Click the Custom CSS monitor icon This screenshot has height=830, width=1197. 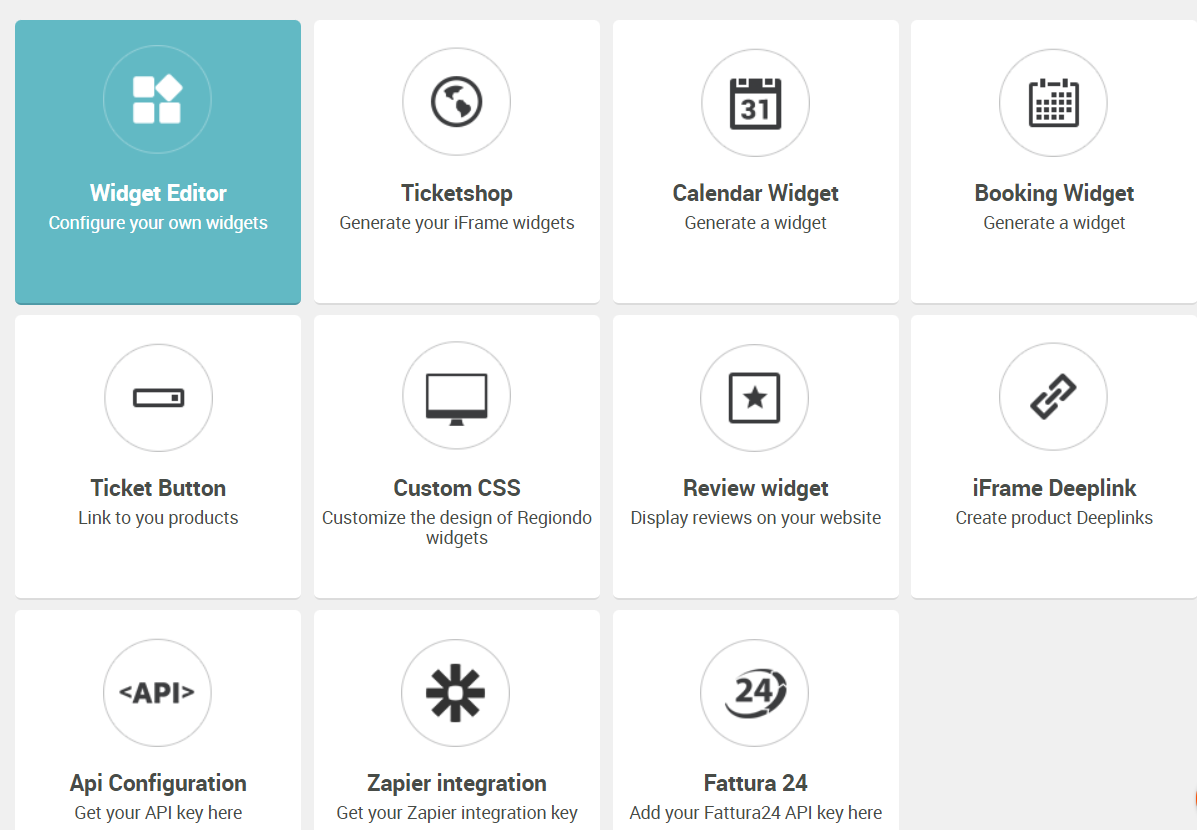457,399
